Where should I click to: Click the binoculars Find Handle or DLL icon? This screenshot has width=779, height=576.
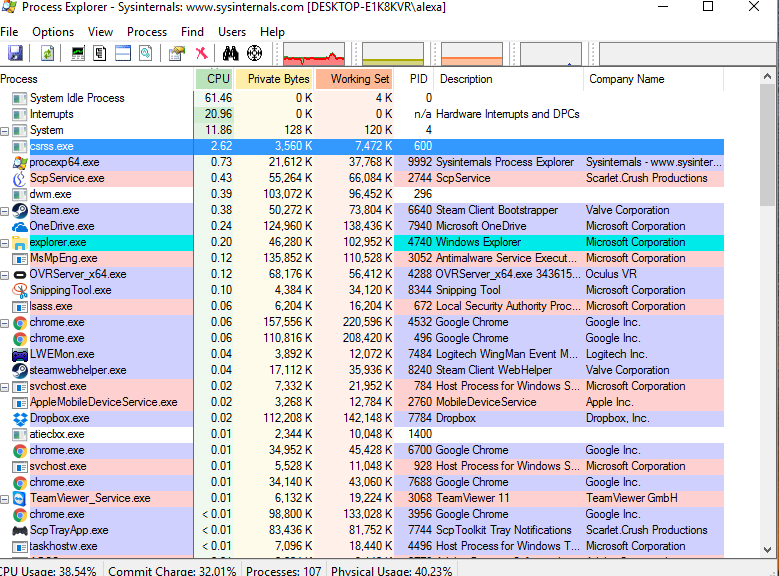point(230,53)
